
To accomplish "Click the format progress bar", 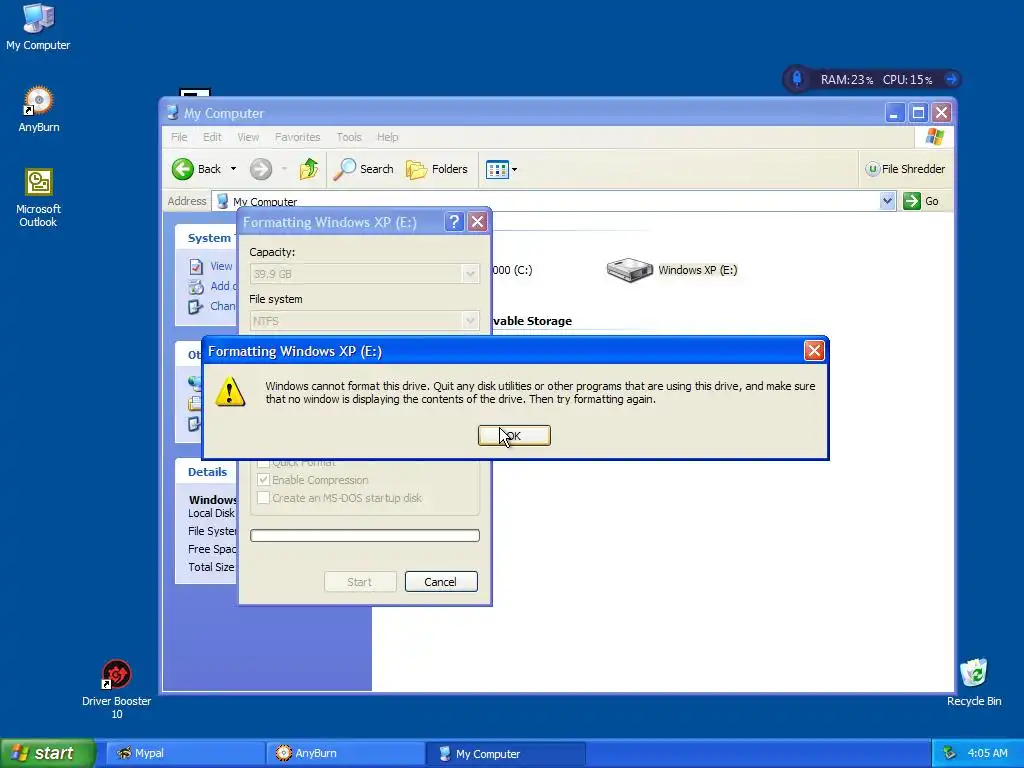I will coord(364,536).
